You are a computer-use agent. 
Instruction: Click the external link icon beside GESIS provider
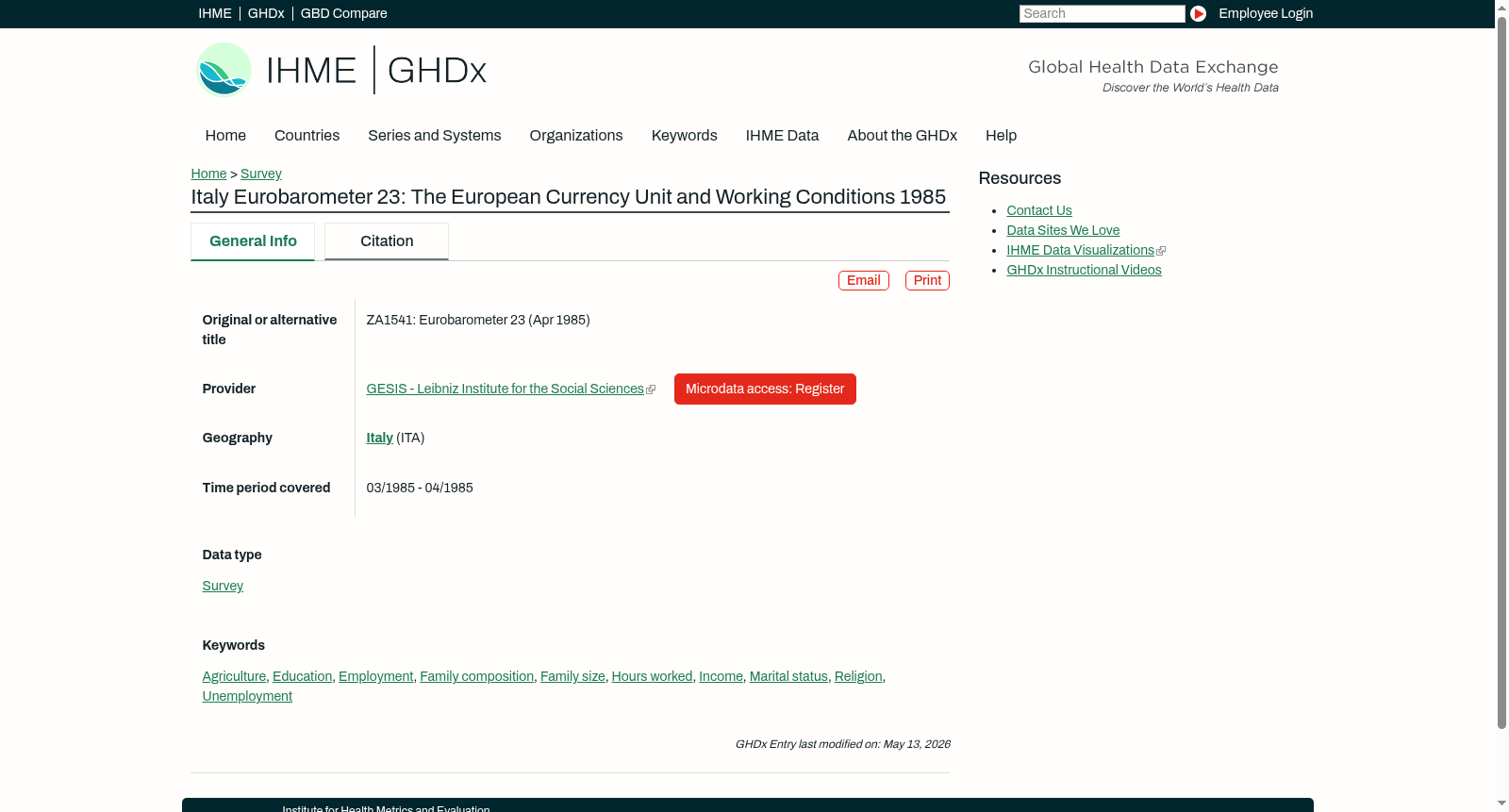click(x=651, y=389)
